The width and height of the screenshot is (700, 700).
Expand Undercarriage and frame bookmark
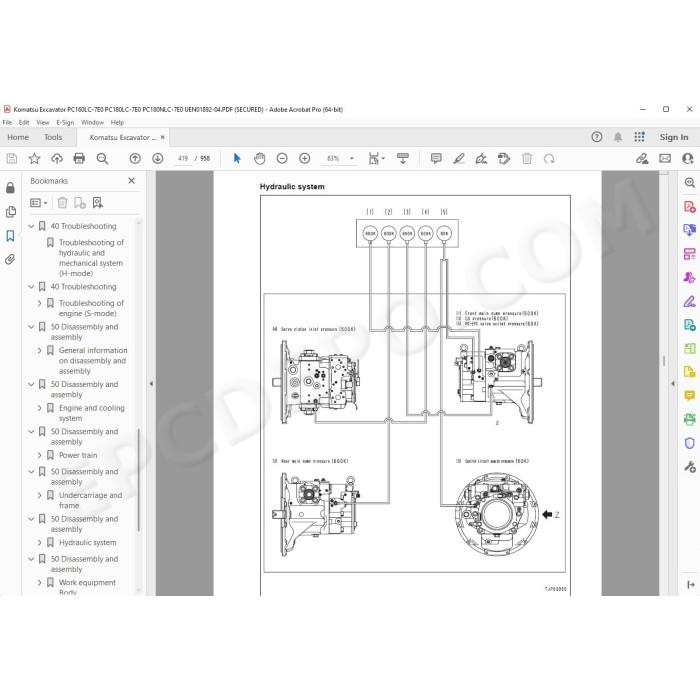[x=39, y=496]
